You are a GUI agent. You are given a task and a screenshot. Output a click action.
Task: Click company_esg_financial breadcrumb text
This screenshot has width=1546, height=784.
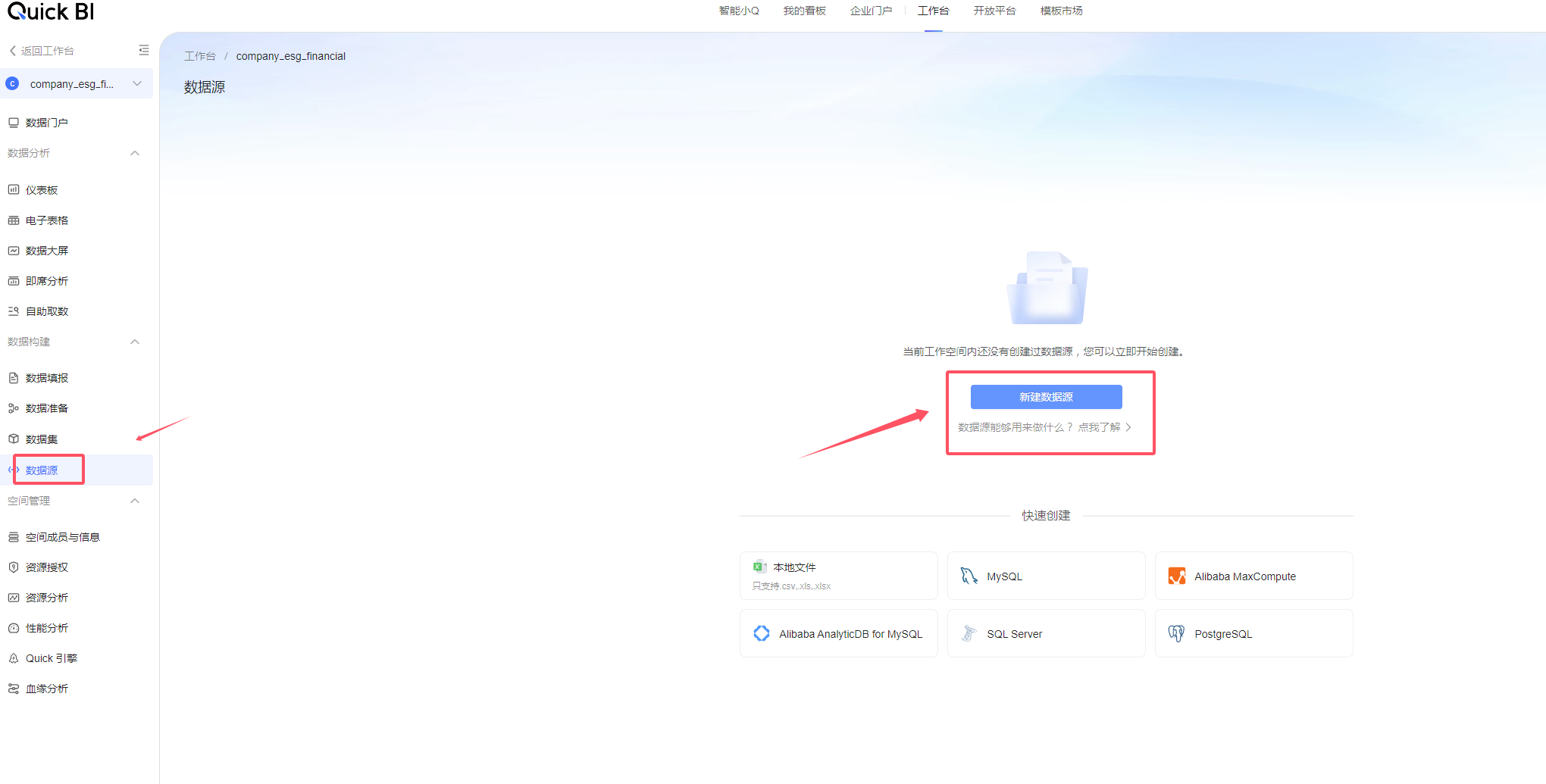click(x=291, y=56)
